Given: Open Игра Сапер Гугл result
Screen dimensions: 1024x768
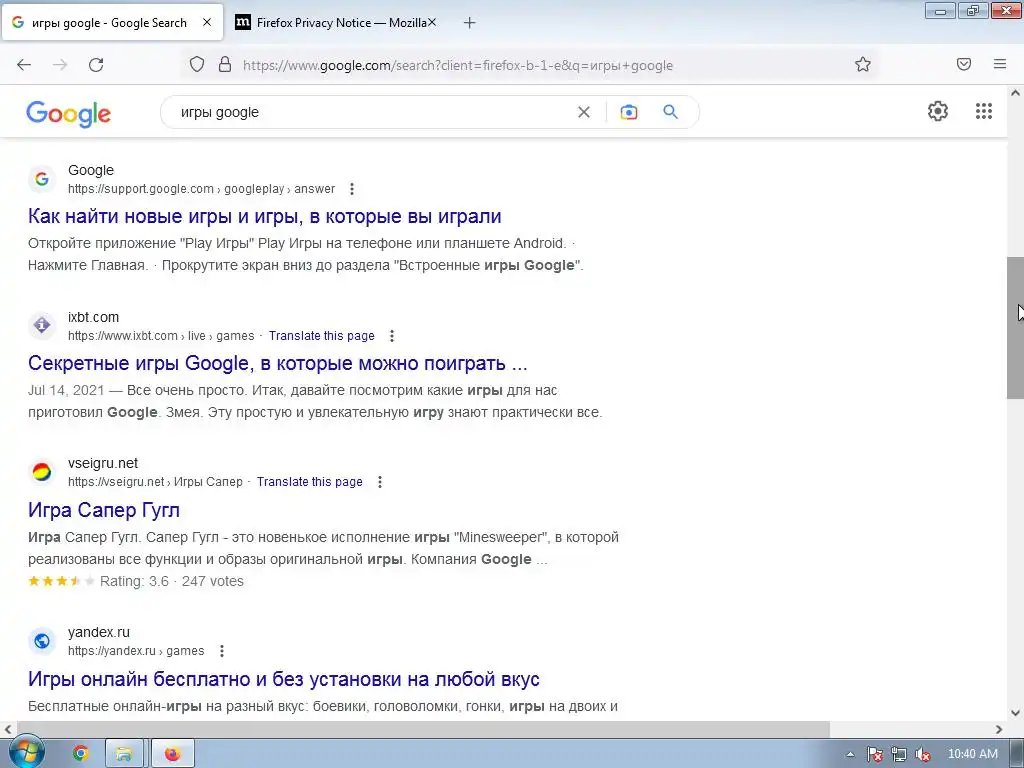Looking at the screenshot, I should pos(104,510).
